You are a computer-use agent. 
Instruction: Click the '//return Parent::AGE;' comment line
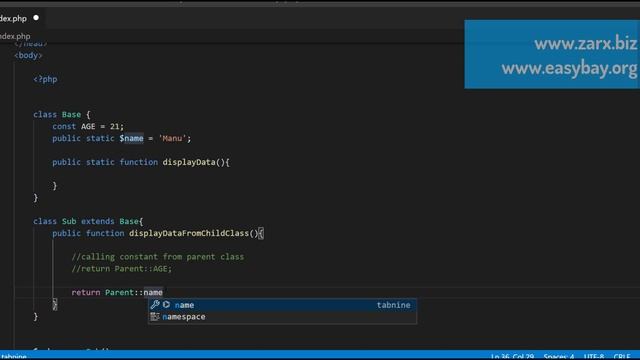tap(122, 269)
